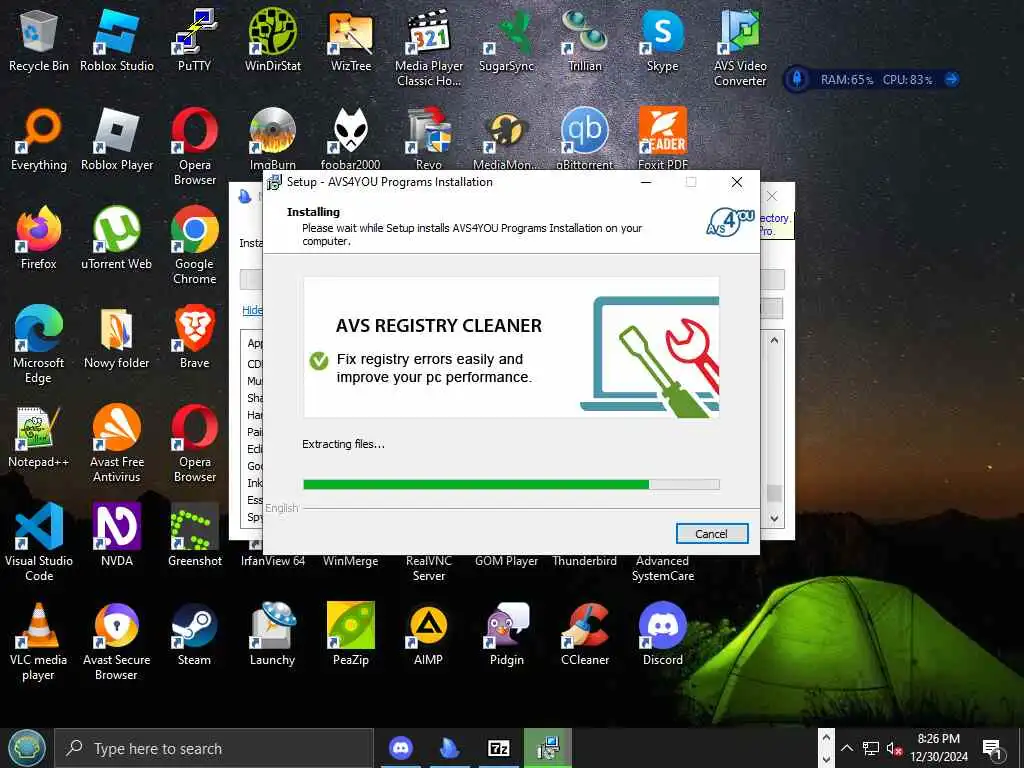Select Avast Secure Browser desktop icon

coord(117,642)
